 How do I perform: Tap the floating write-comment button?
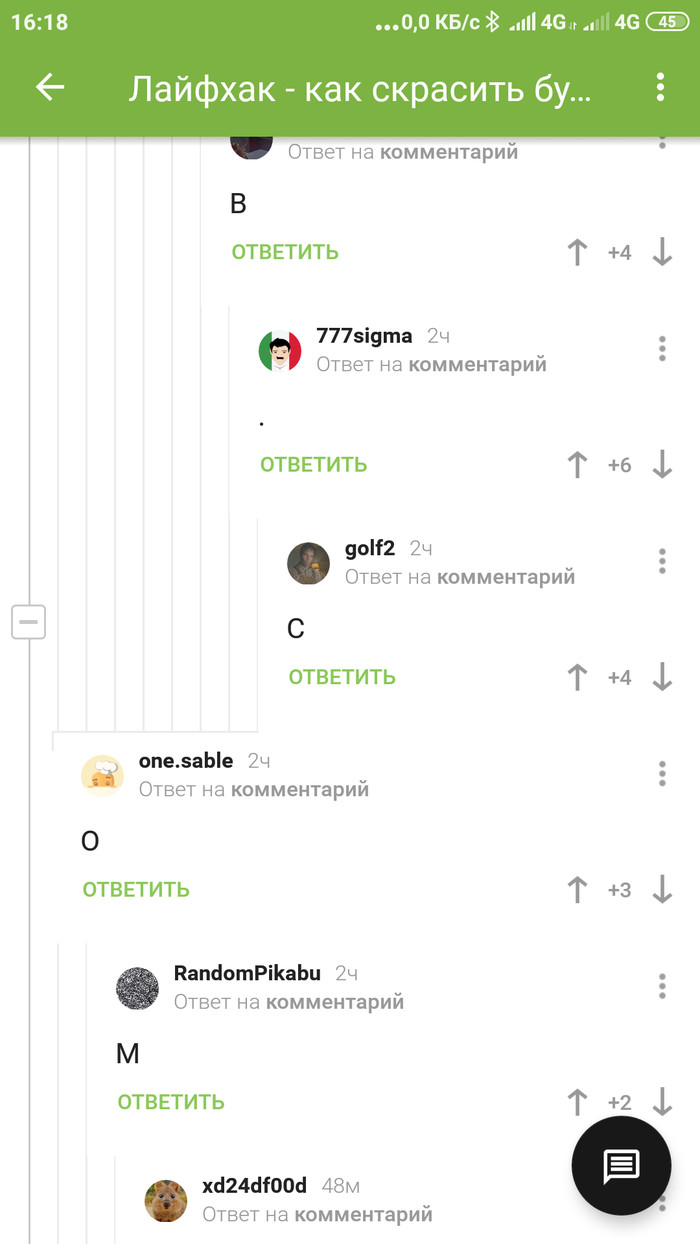point(621,1167)
